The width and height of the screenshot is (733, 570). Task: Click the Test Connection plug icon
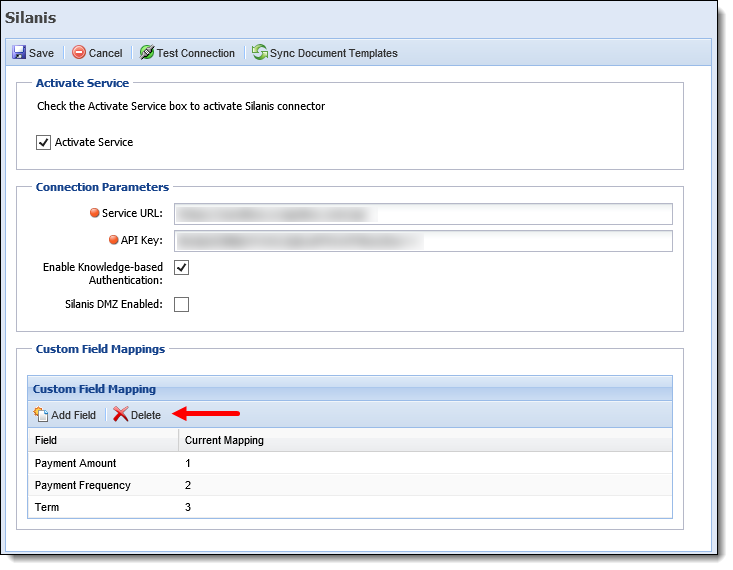[147, 52]
